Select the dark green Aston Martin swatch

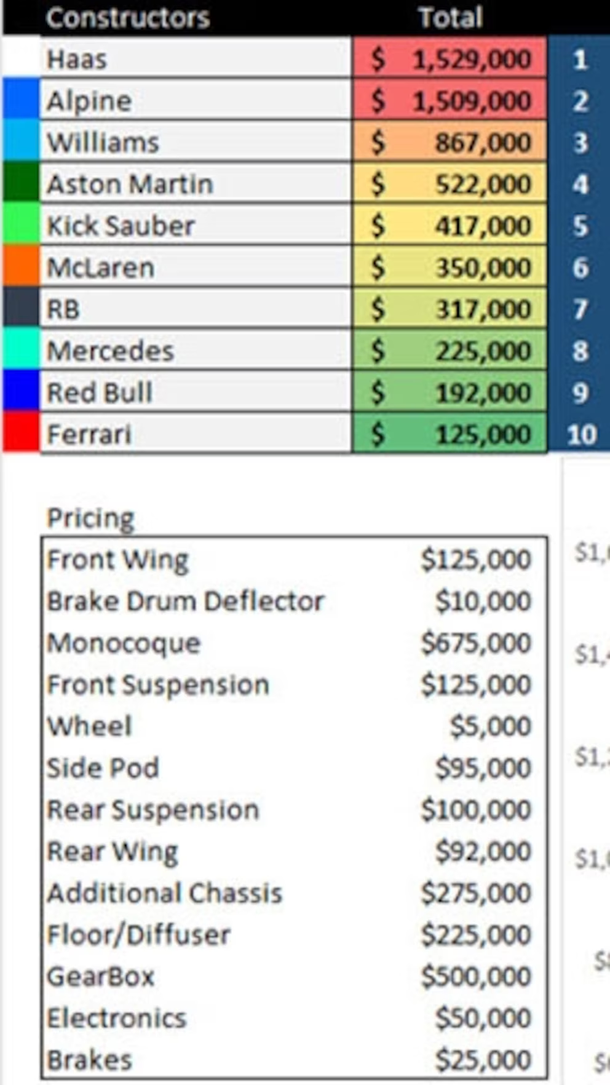[x=20, y=184]
